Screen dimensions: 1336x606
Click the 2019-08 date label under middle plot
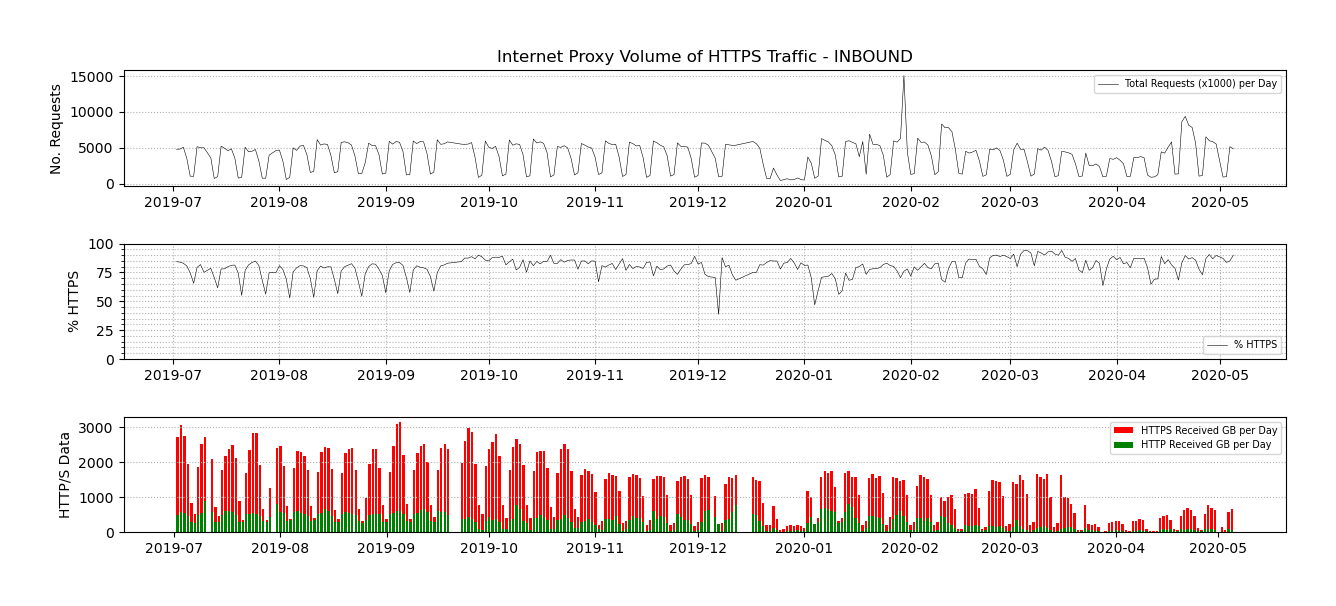click(280, 376)
